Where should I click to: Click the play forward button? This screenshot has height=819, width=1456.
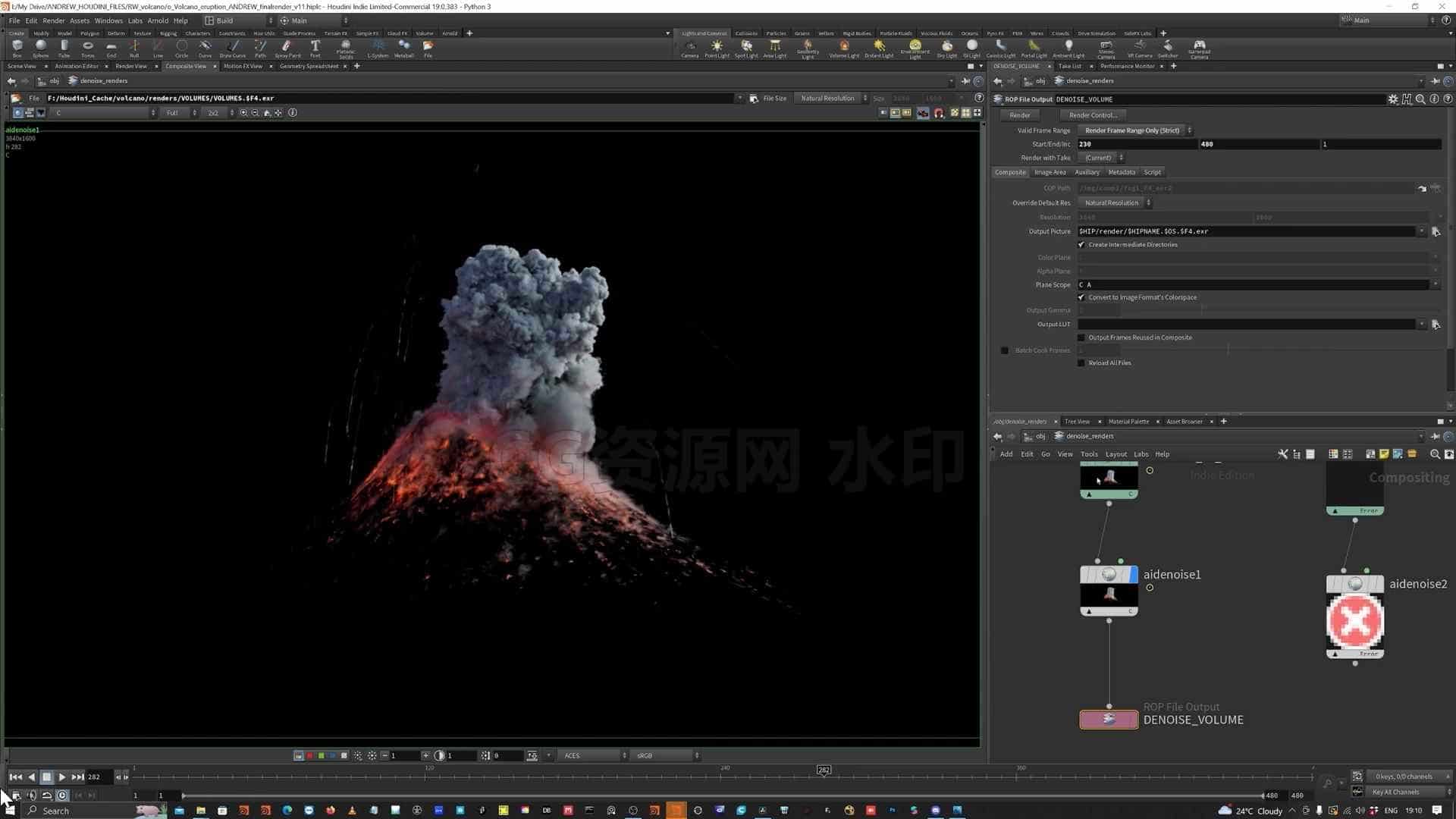[61, 777]
